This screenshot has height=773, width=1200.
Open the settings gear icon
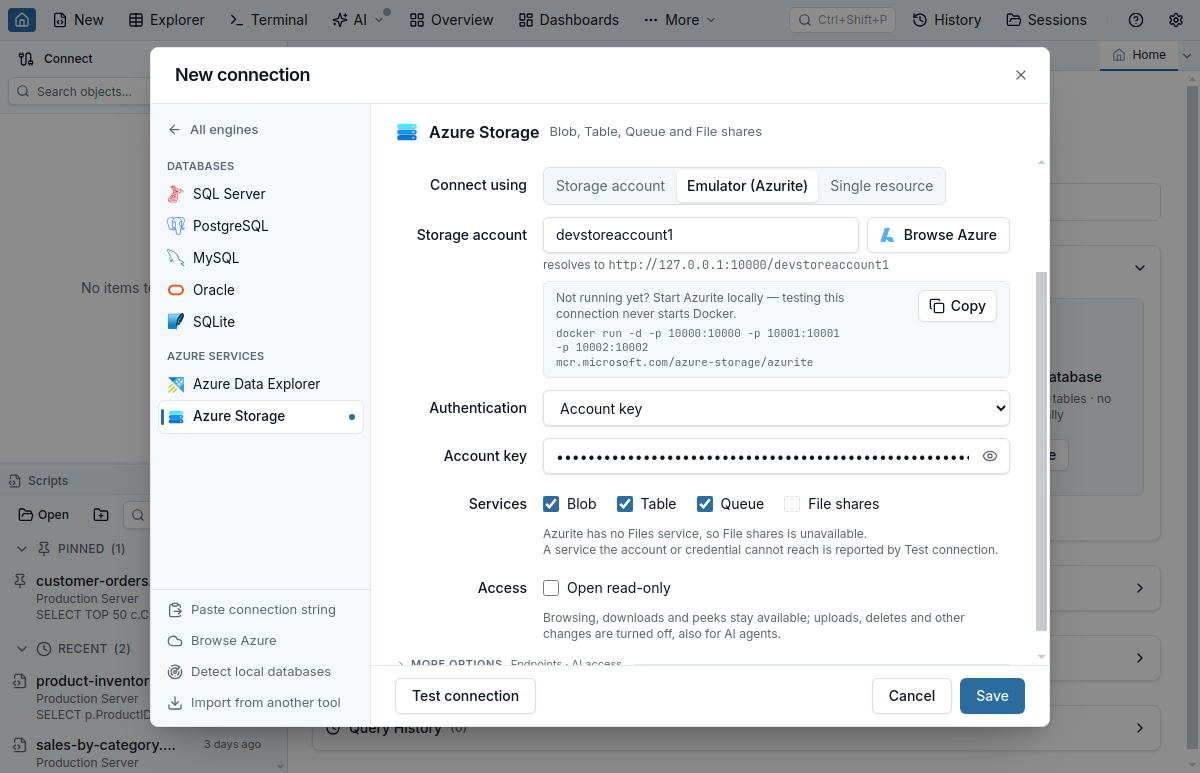pyautogui.click(x=1176, y=19)
